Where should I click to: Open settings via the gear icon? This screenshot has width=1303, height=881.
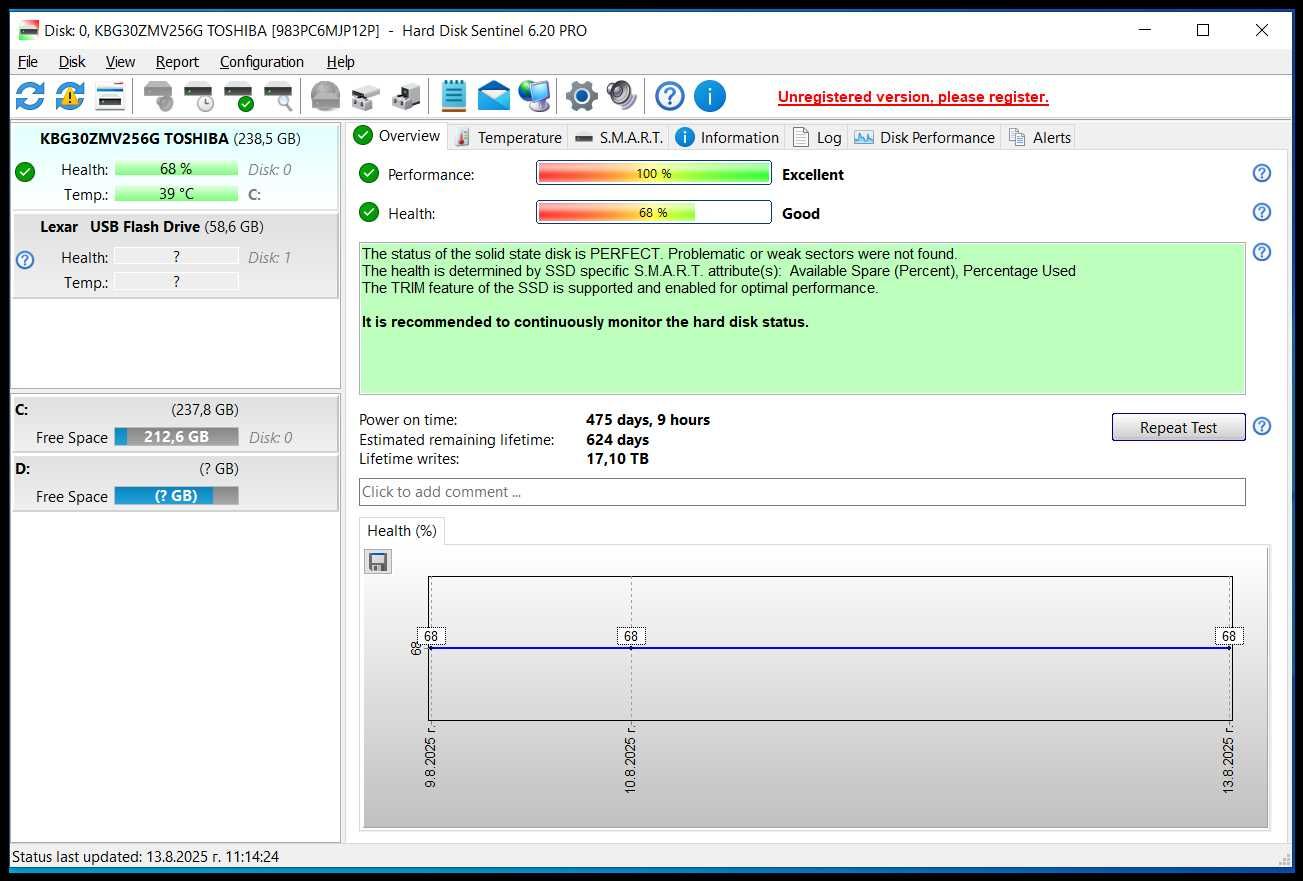tap(581, 96)
